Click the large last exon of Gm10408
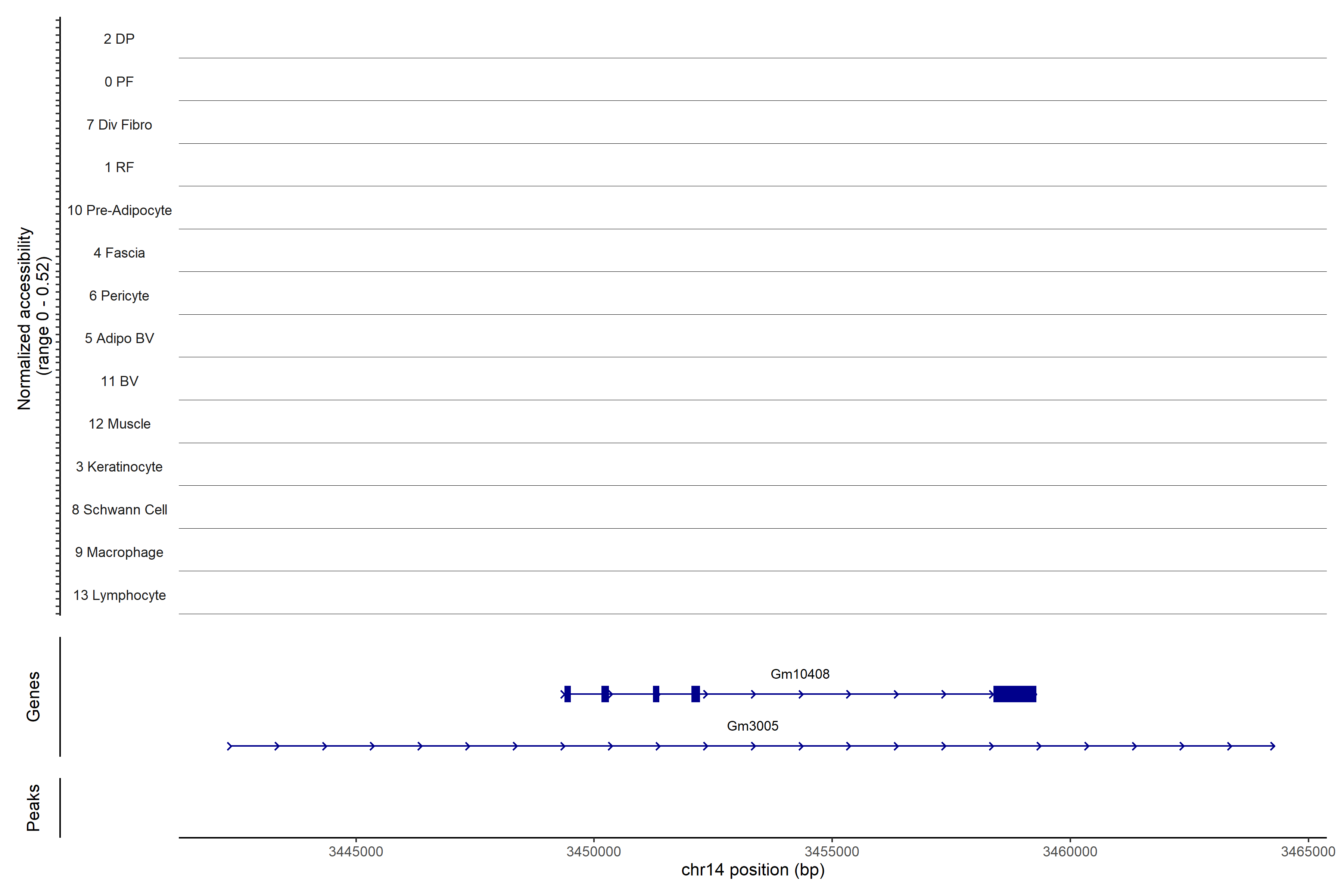 click(x=1014, y=694)
